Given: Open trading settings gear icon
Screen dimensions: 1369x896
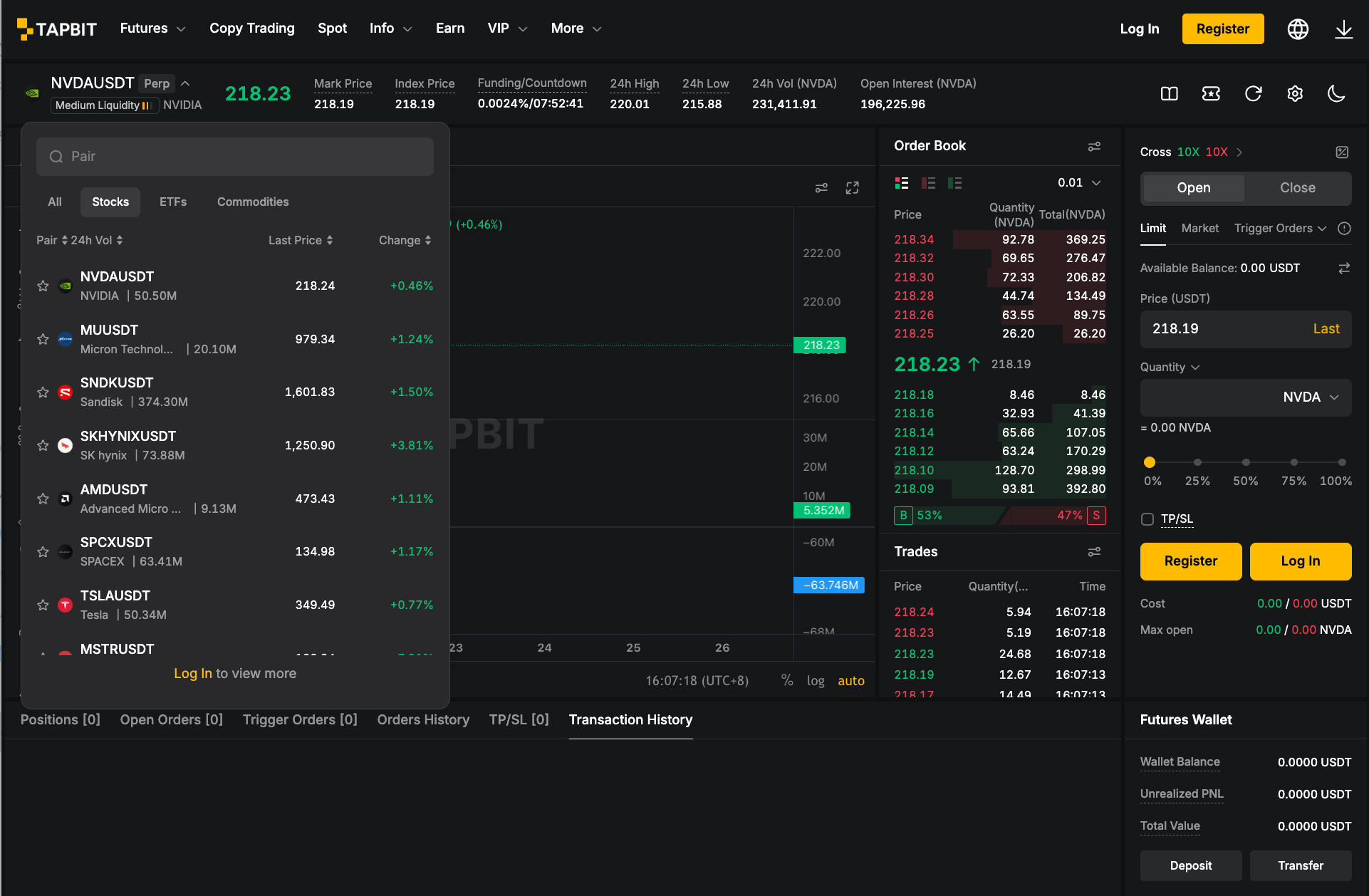Looking at the screenshot, I should (1295, 93).
